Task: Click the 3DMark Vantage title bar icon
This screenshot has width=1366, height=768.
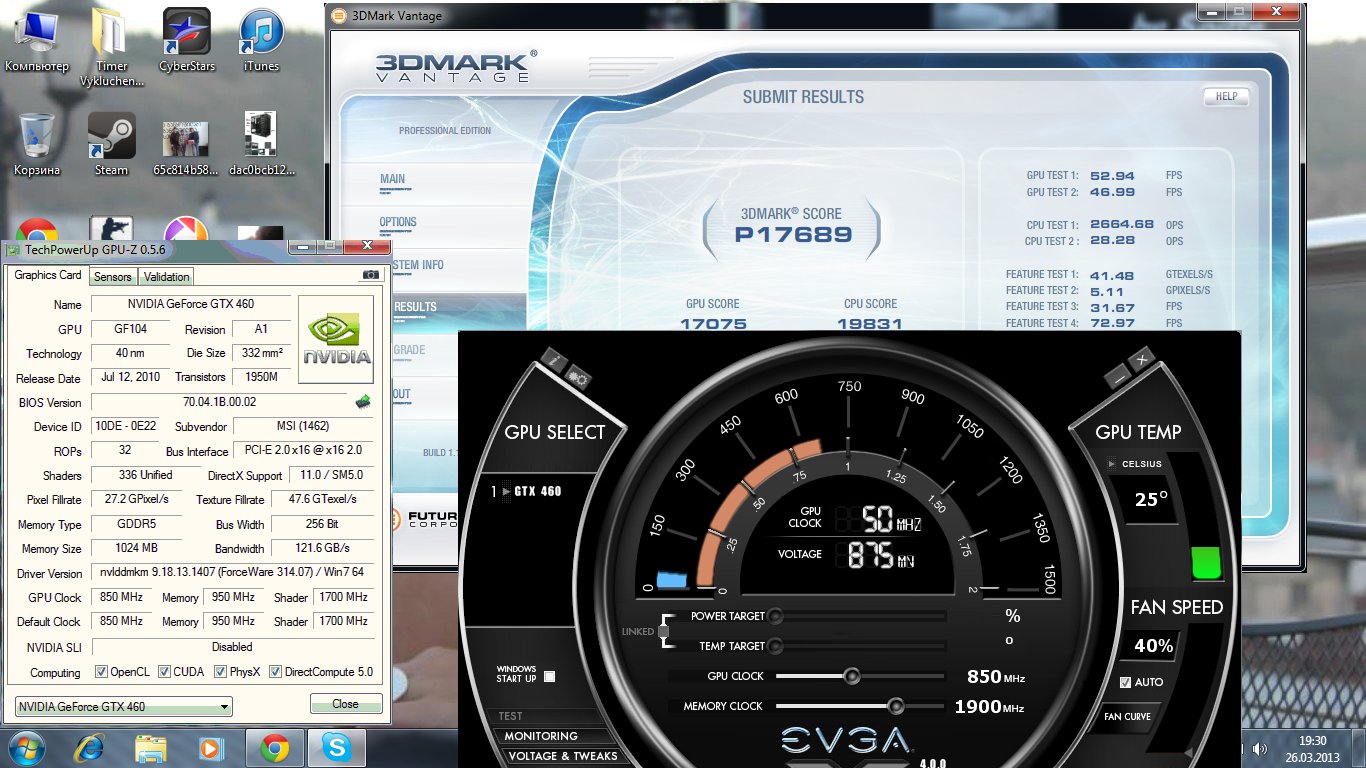Action: pos(340,15)
